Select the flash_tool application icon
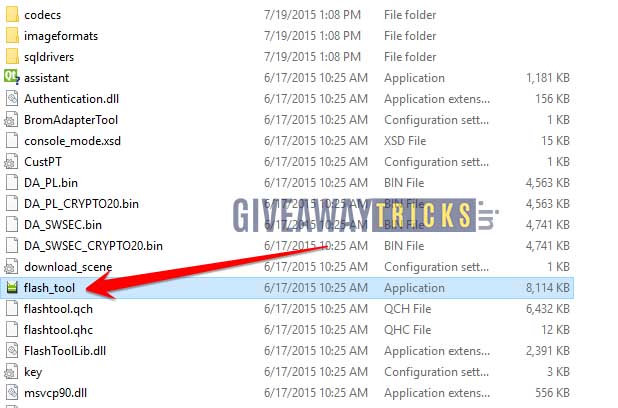618x408 pixels. [x=12, y=288]
